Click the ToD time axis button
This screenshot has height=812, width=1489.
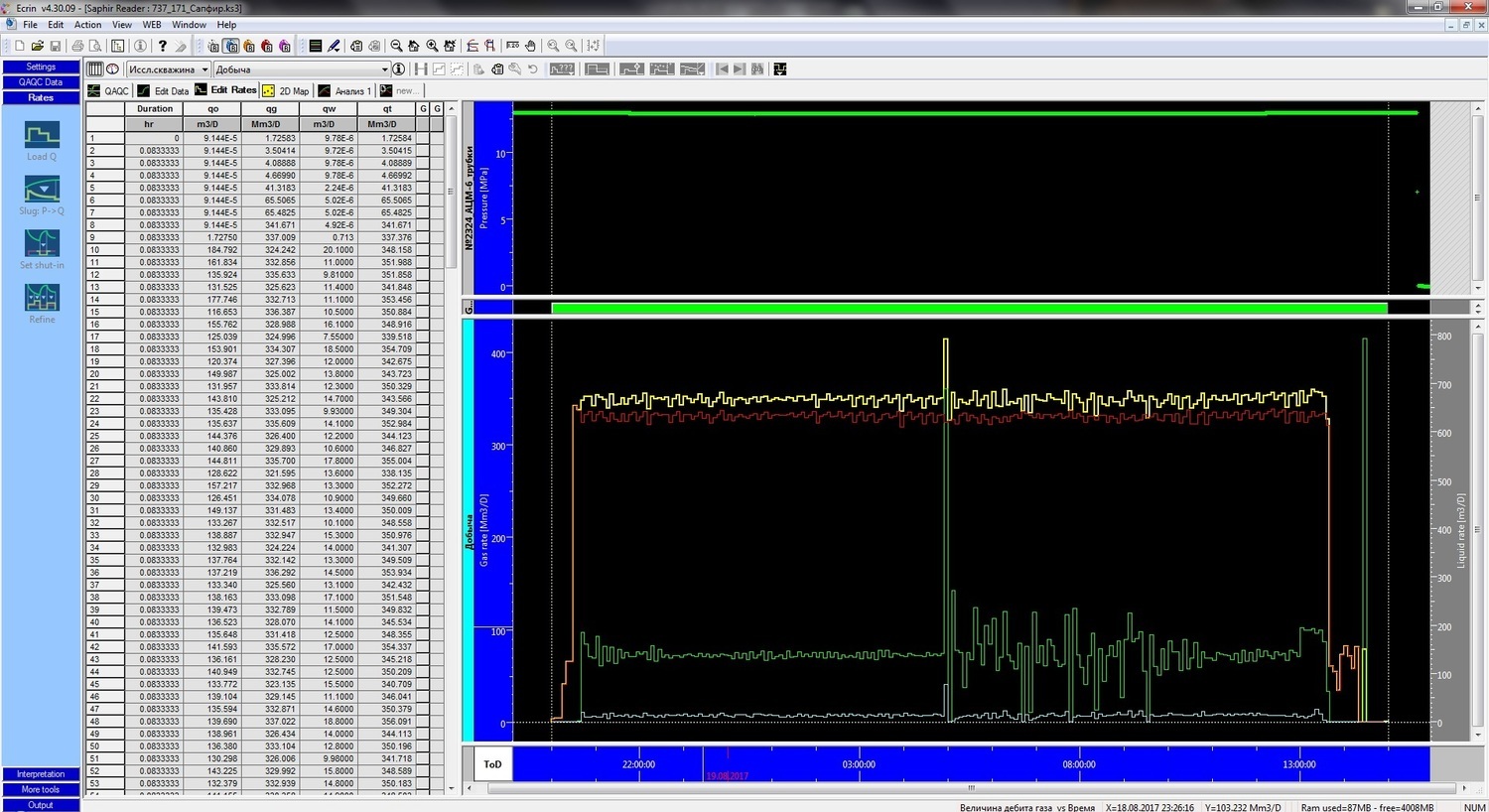[492, 764]
